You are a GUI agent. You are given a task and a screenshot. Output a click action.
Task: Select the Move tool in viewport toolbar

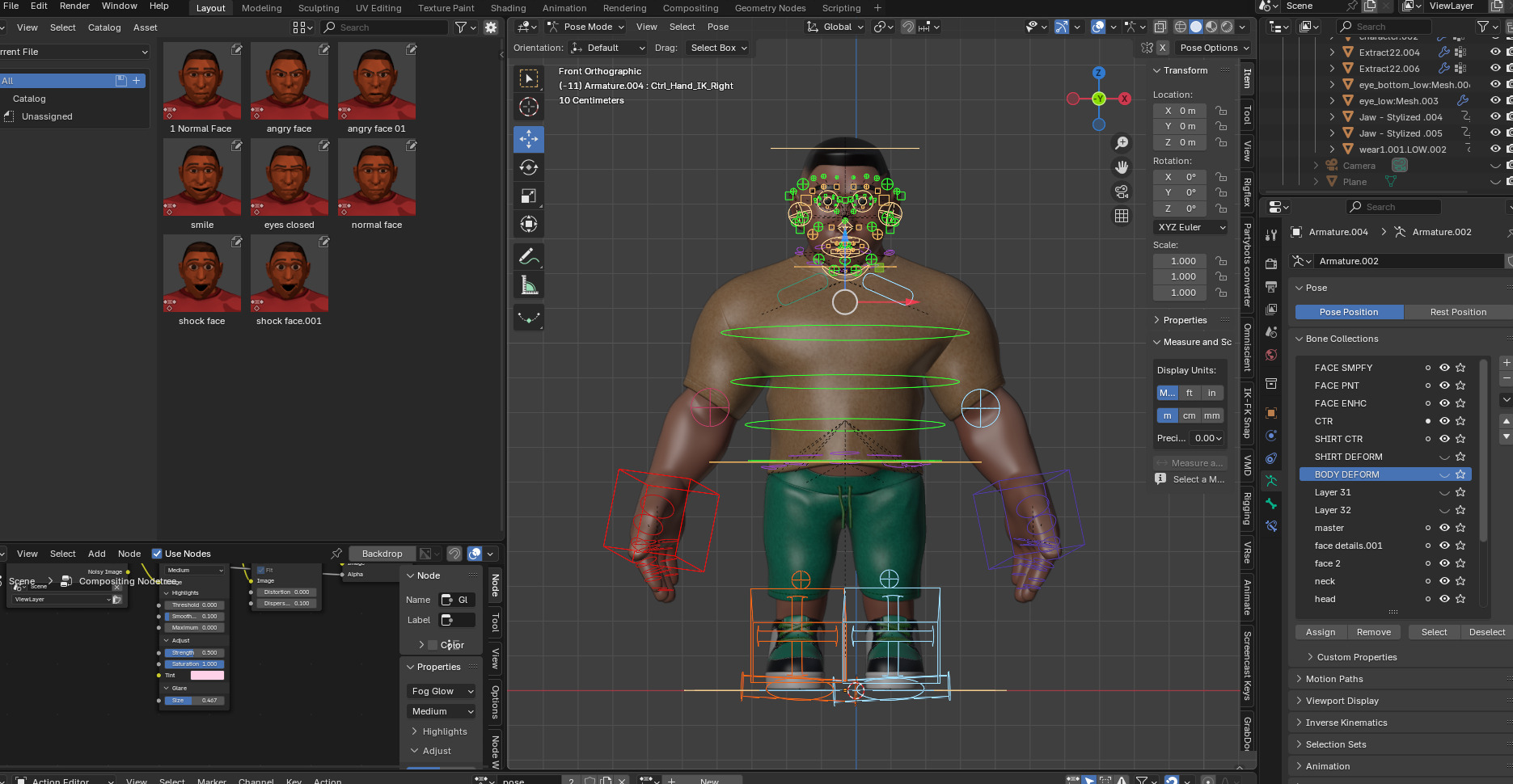point(529,139)
